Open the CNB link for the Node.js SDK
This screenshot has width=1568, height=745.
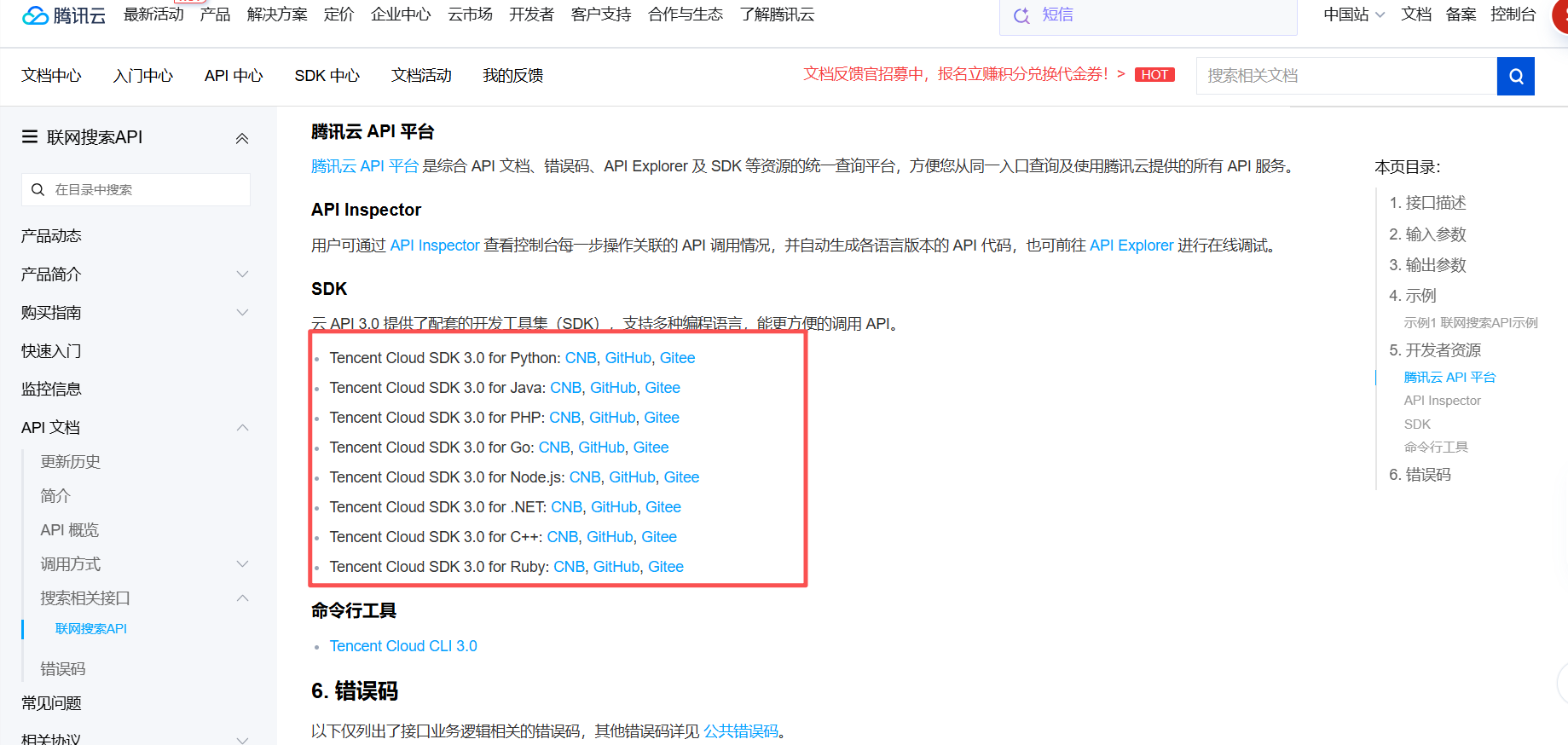pos(585,477)
